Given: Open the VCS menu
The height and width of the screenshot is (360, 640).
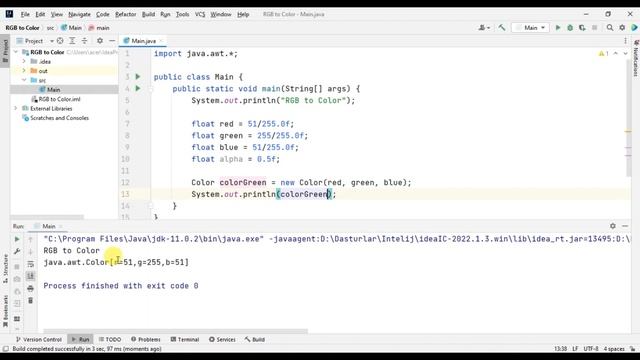Looking at the screenshot, I should pos(200,14).
